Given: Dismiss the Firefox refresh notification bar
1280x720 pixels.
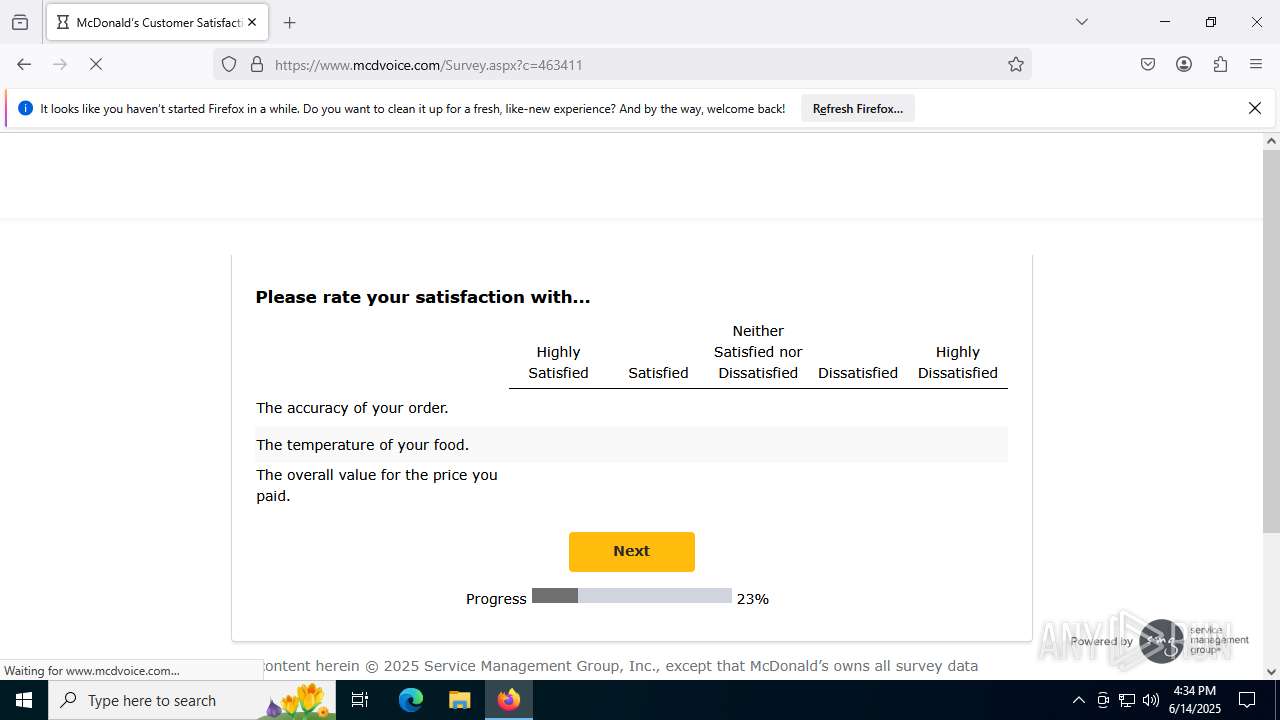Looking at the screenshot, I should point(1255,108).
